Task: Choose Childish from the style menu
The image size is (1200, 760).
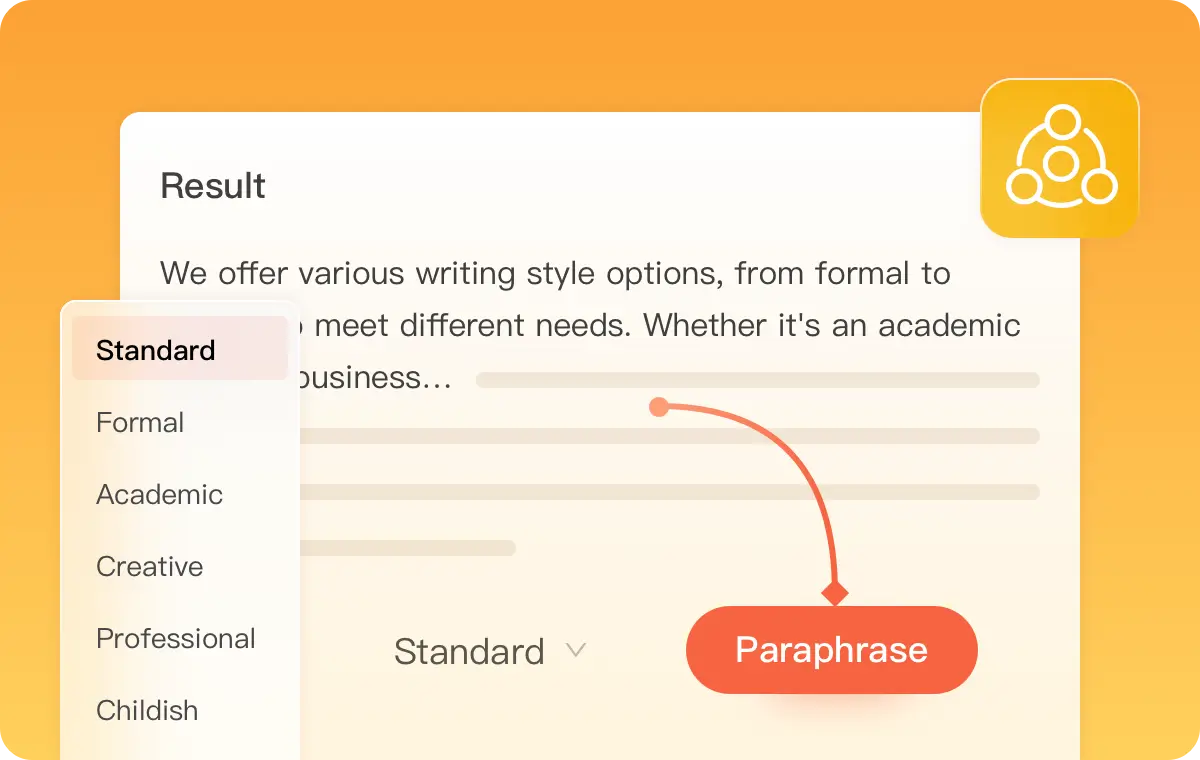Action: coord(147,710)
